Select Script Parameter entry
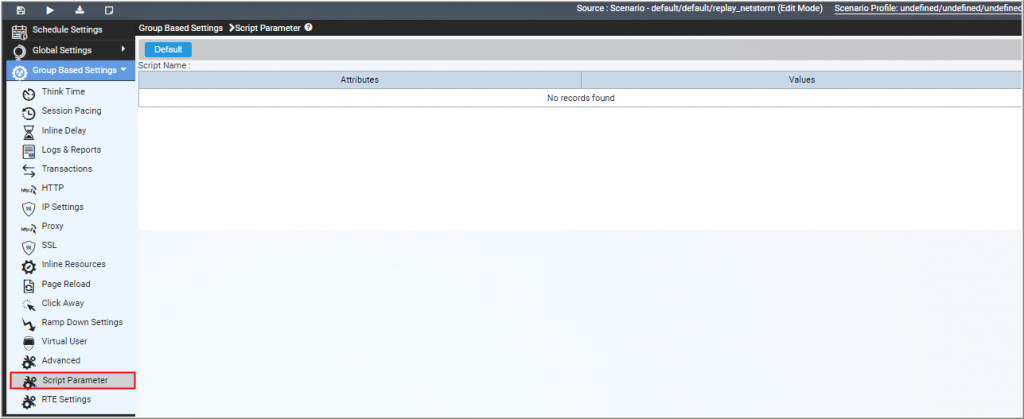Screen dimensions: 1024x419 [72, 380]
